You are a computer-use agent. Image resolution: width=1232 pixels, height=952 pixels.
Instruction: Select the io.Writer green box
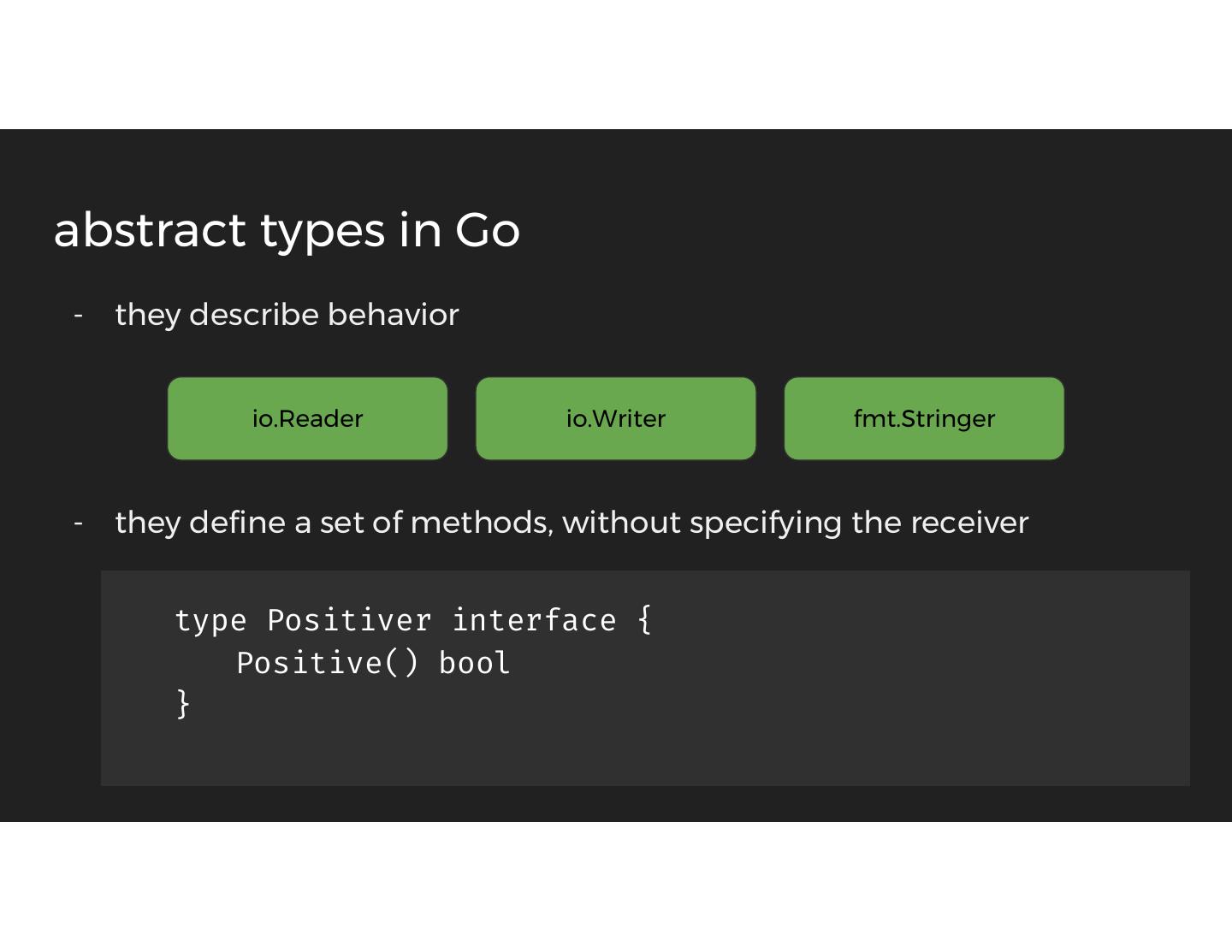coord(615,418)
